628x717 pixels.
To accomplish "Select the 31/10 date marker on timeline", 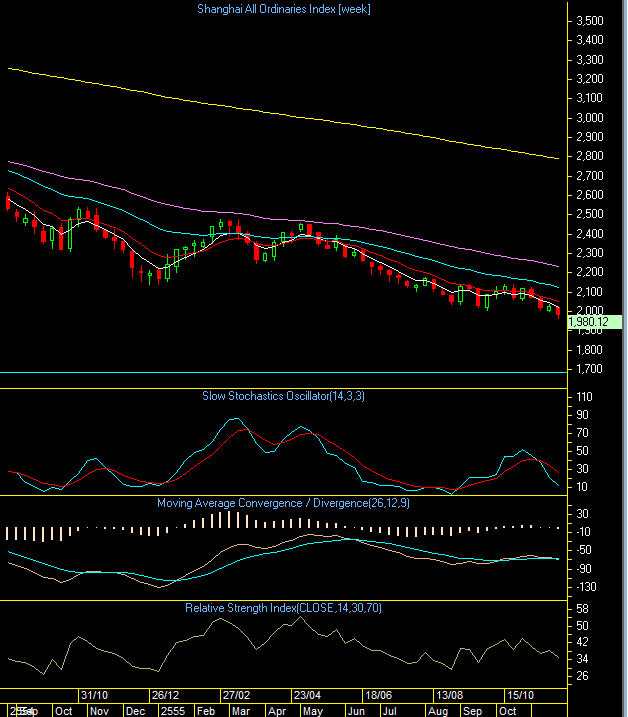I will tap(94, 695).
